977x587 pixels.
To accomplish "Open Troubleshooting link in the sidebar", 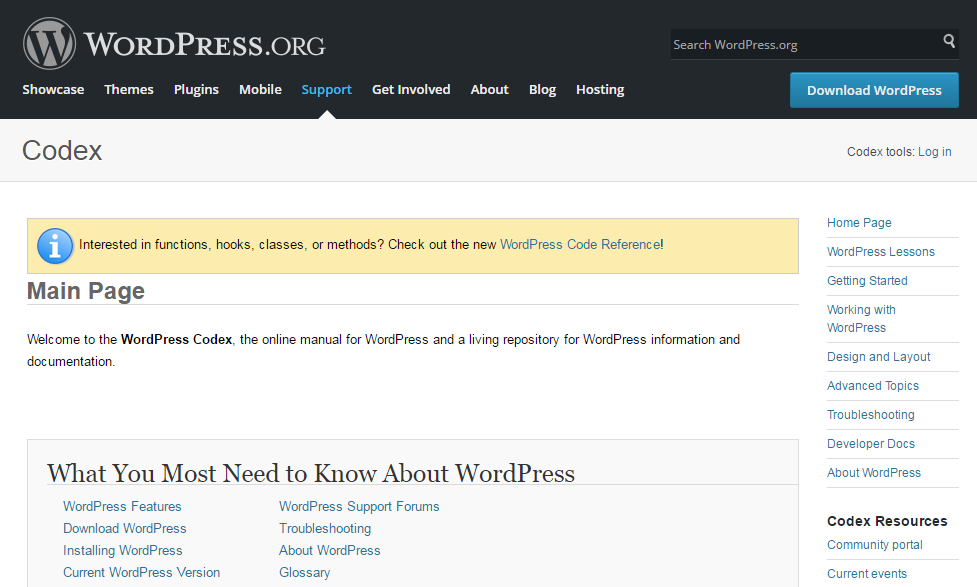I will coord(870,415).
